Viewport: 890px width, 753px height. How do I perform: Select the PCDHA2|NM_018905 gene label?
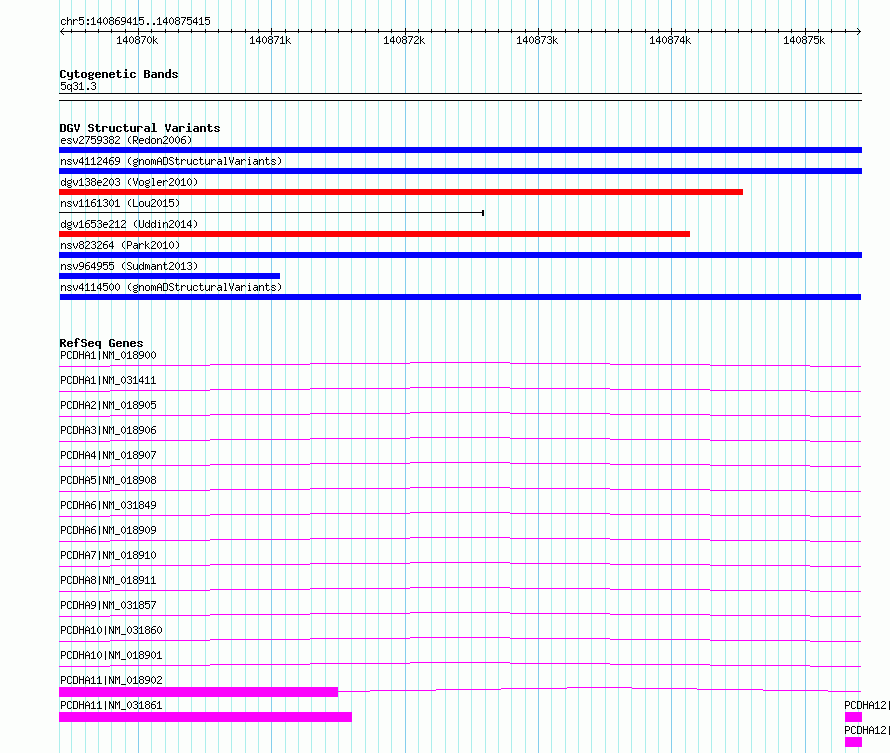[108, 405]
